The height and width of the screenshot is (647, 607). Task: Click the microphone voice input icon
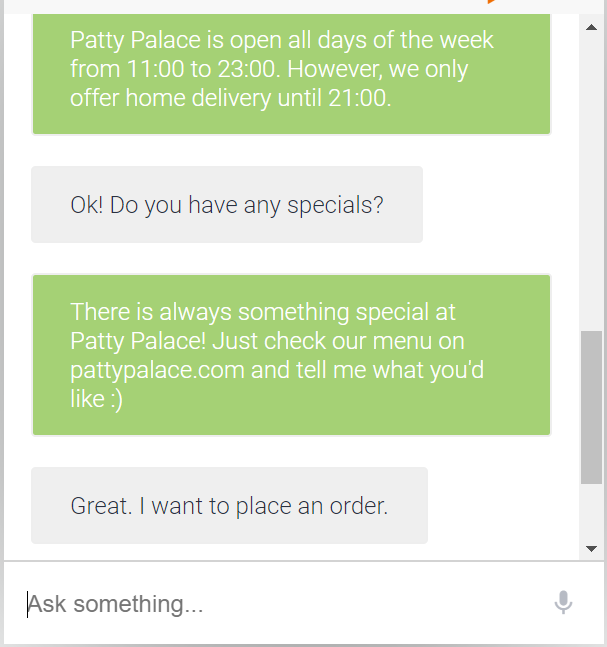pos(563,602)
